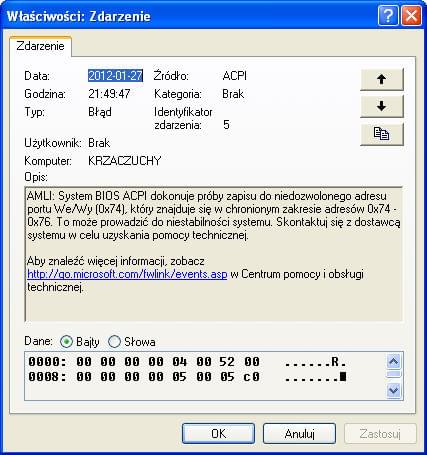Click the data box scroll down arrow
This screenshot has width=427, height=455.
(x=394, y=390)
